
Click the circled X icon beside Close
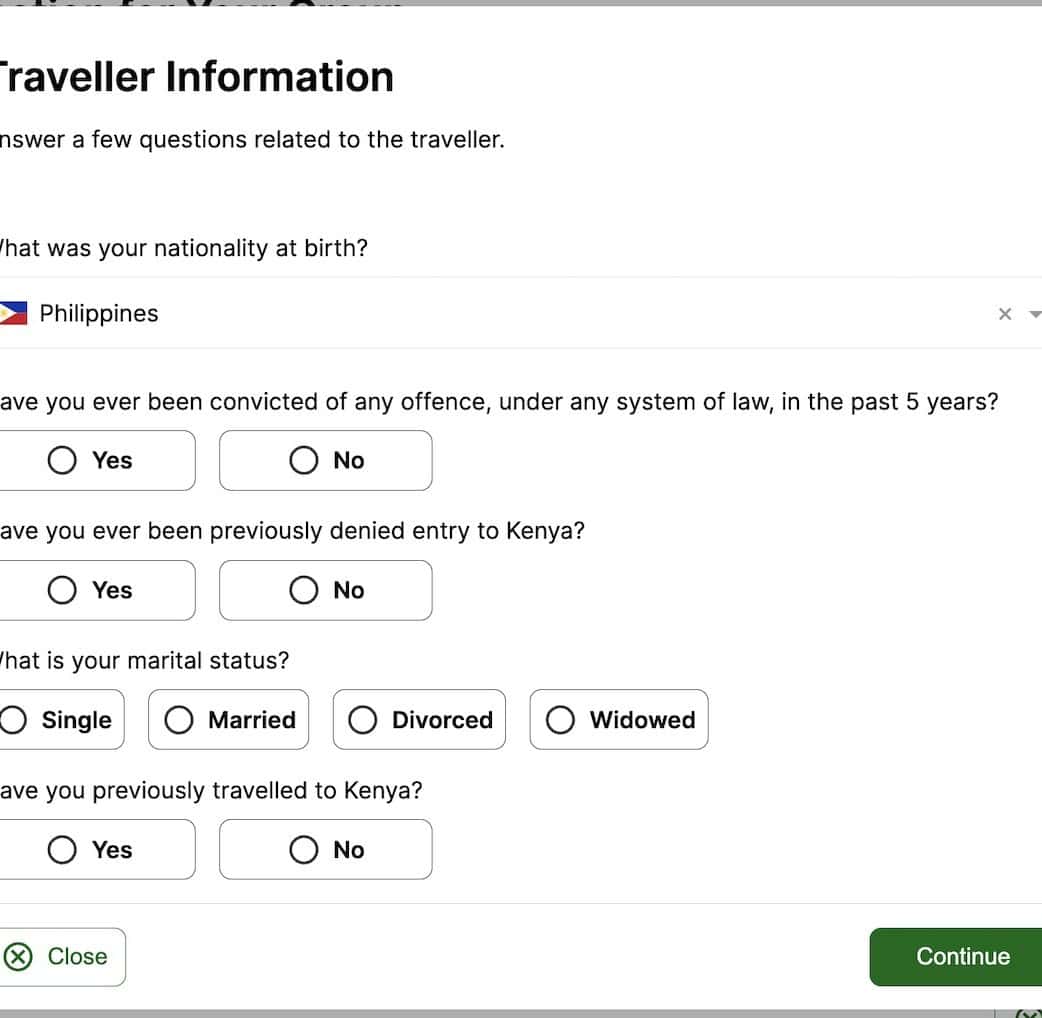click(18, 957)
